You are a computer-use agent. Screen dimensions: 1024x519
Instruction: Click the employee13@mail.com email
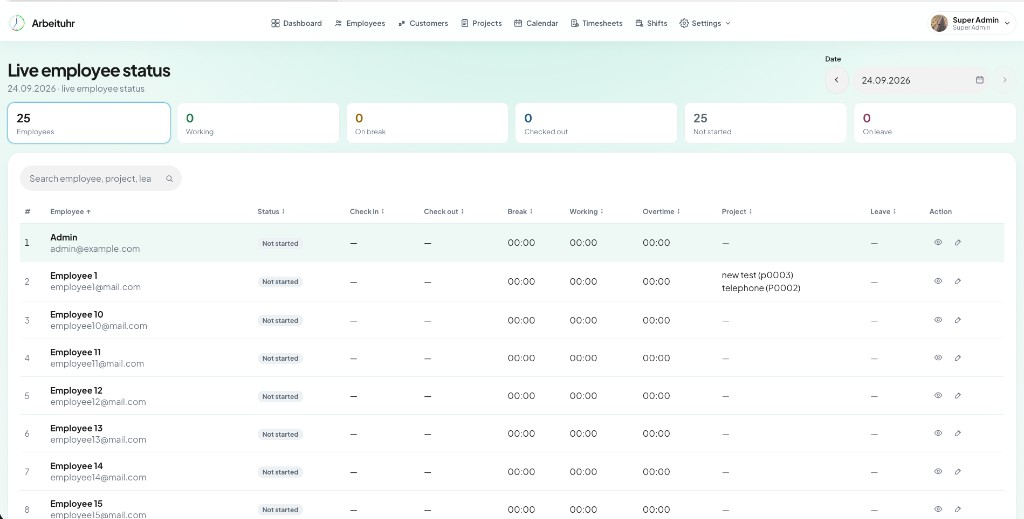[x=98, y=439]
